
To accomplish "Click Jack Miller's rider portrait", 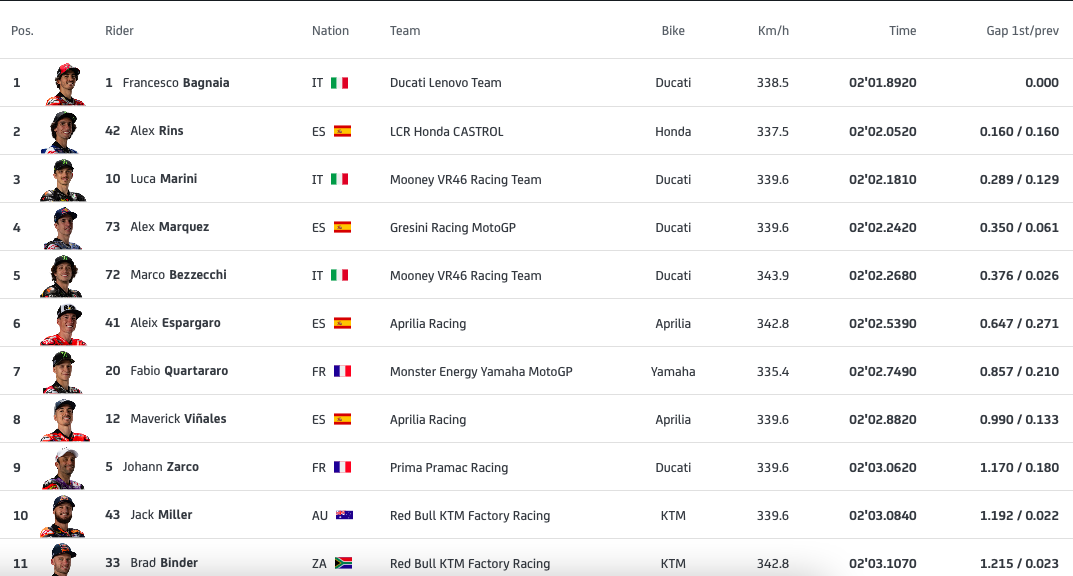I will (x=62, y=516).
